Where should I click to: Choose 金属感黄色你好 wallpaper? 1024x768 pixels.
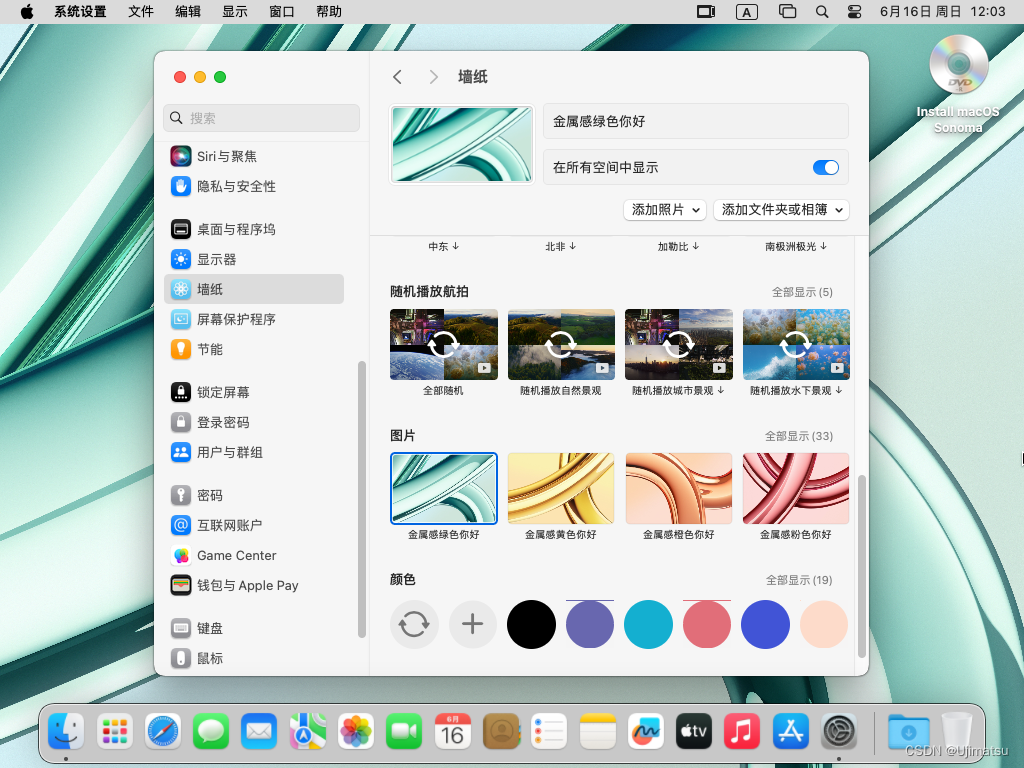tap(561, 488)
